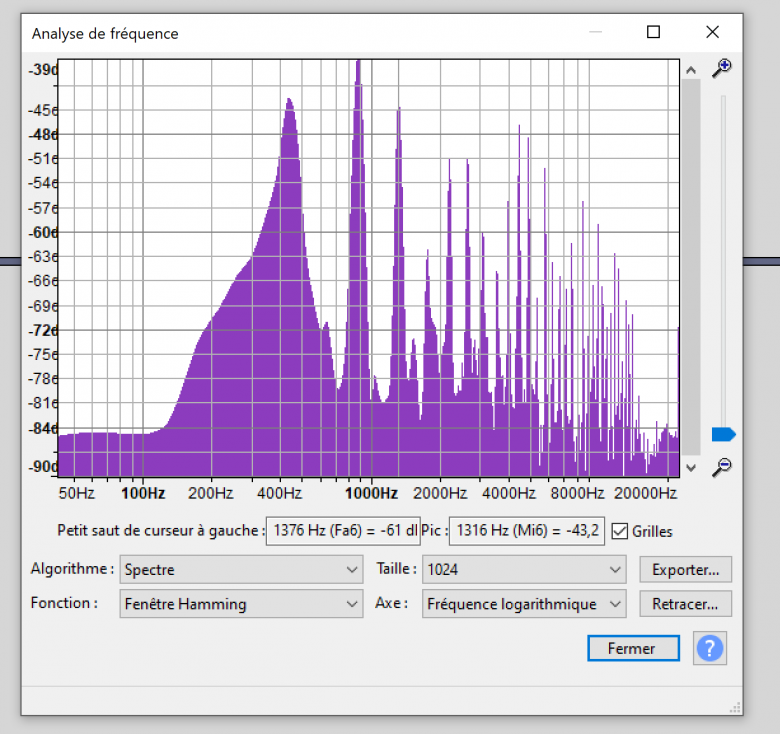Open the Algorithme dropdown showing Spectre
This screenshot has height=734, width=780.
[241, 570]
